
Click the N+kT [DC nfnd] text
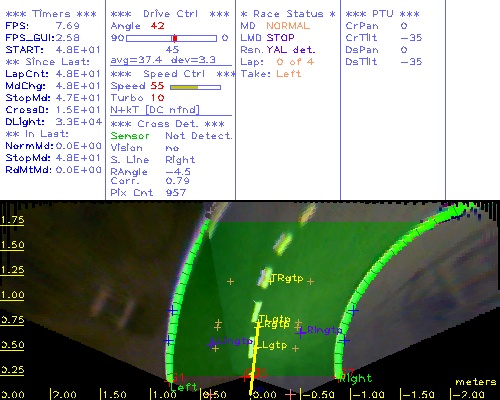[155, 110]
